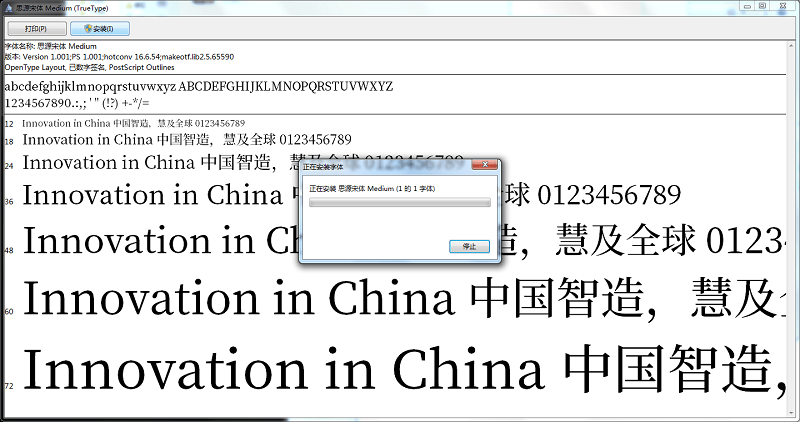Minimize the font viewer window
Image resolution: width=800 pixels, height=422 pixels.
pos(747,6)
